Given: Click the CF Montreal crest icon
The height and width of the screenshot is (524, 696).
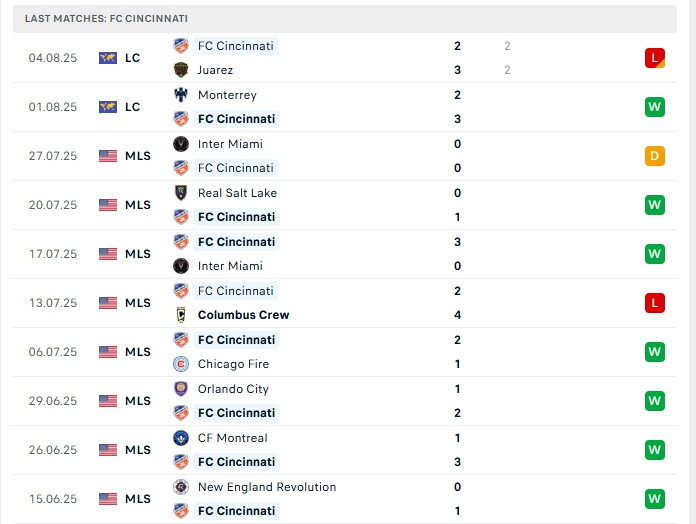Looking at the screenshot, I should click(181, 438).
